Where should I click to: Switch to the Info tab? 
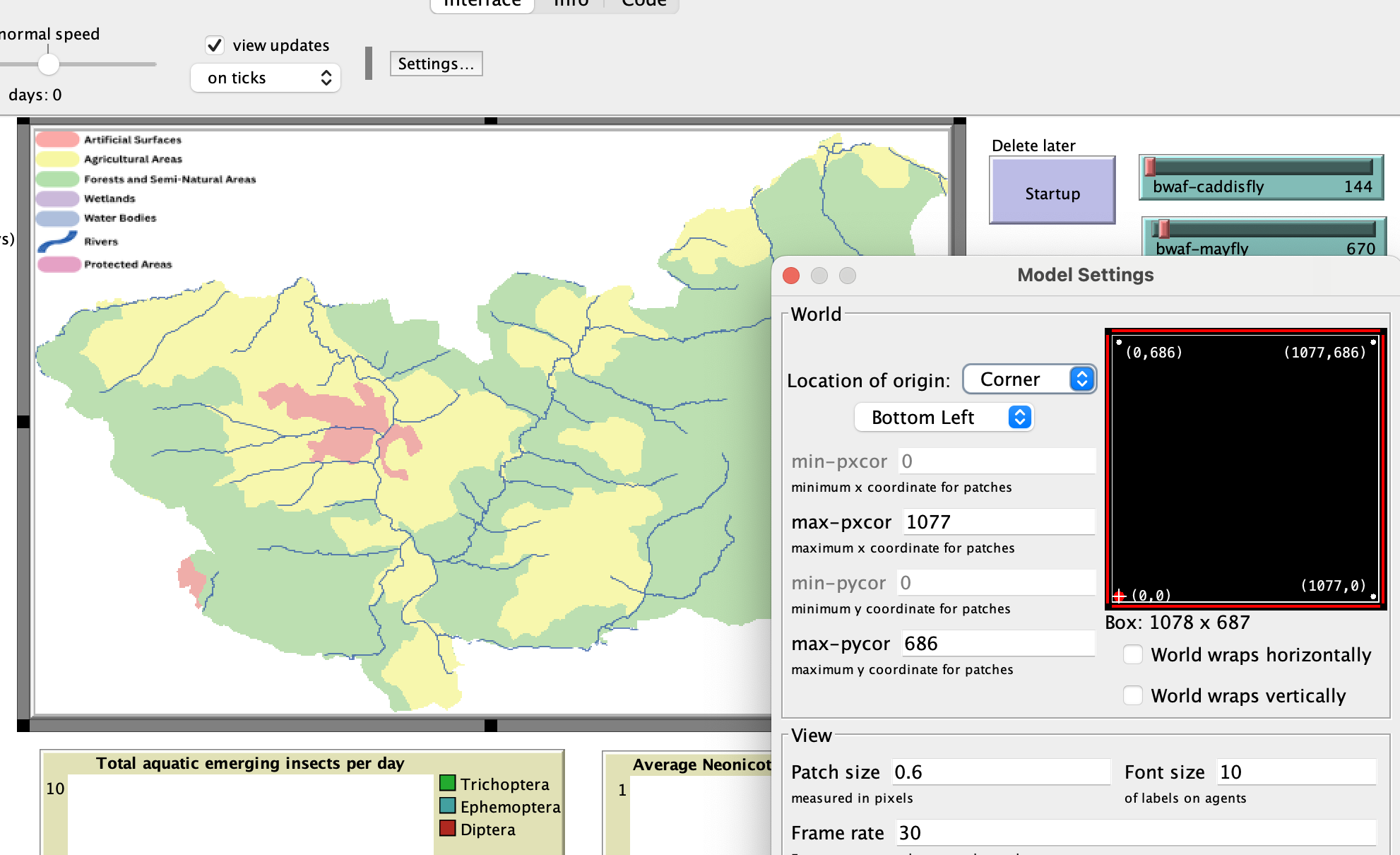(571, 3)
